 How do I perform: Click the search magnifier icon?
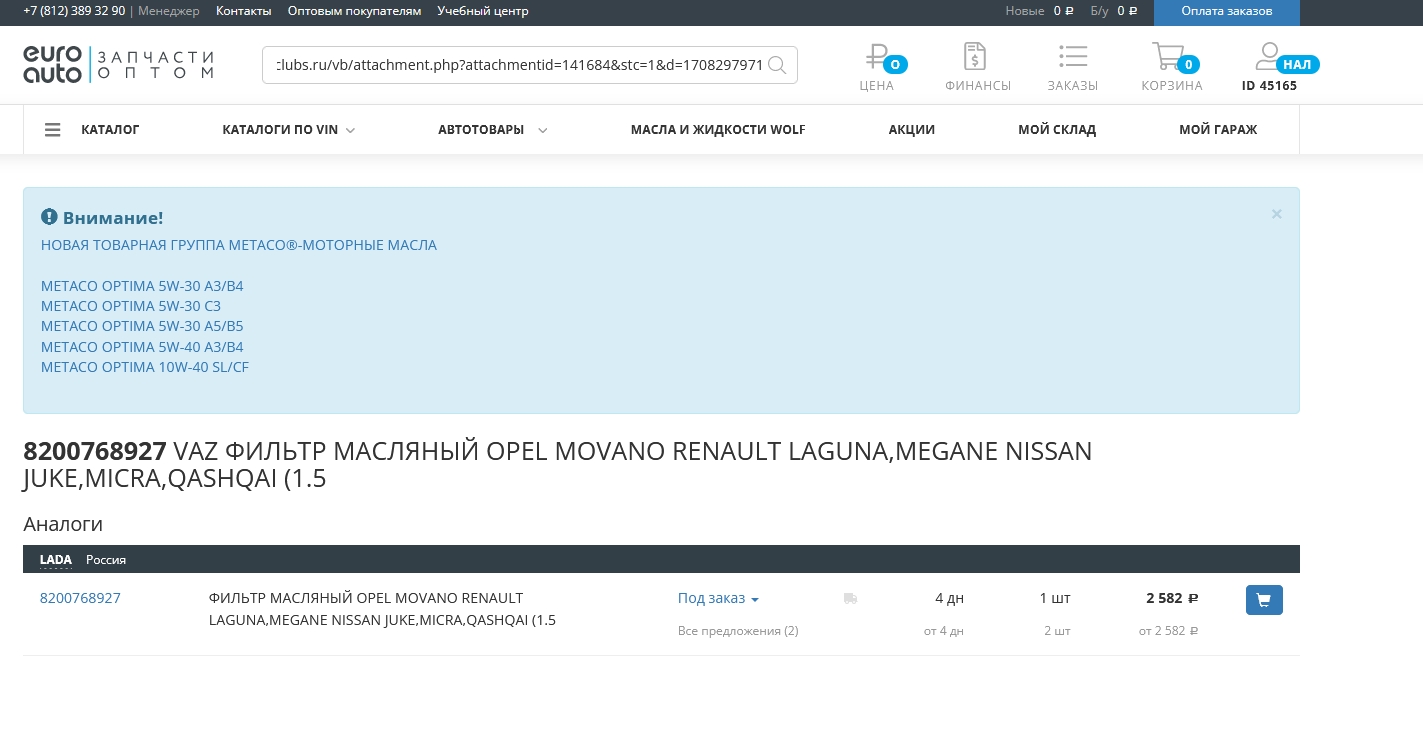click(777, 65)
